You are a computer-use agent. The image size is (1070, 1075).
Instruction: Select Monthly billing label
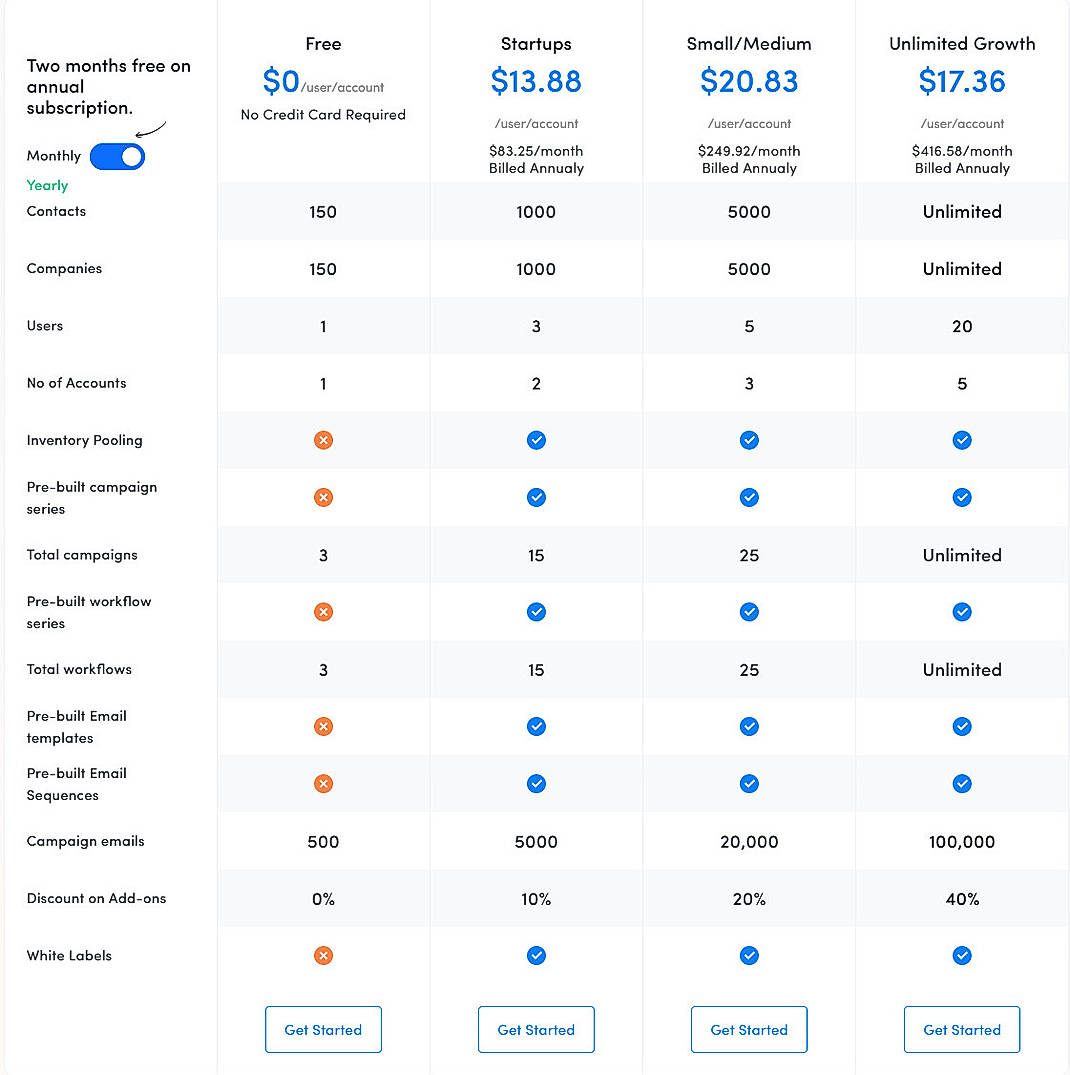(x=53, y=156)
